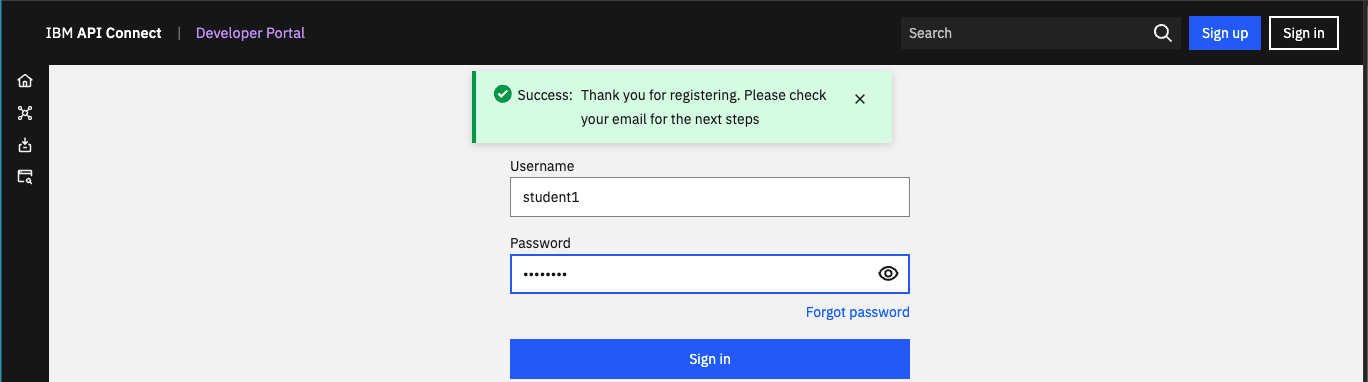Click the magnifier icon in search bar

[x=1162, y=33]
